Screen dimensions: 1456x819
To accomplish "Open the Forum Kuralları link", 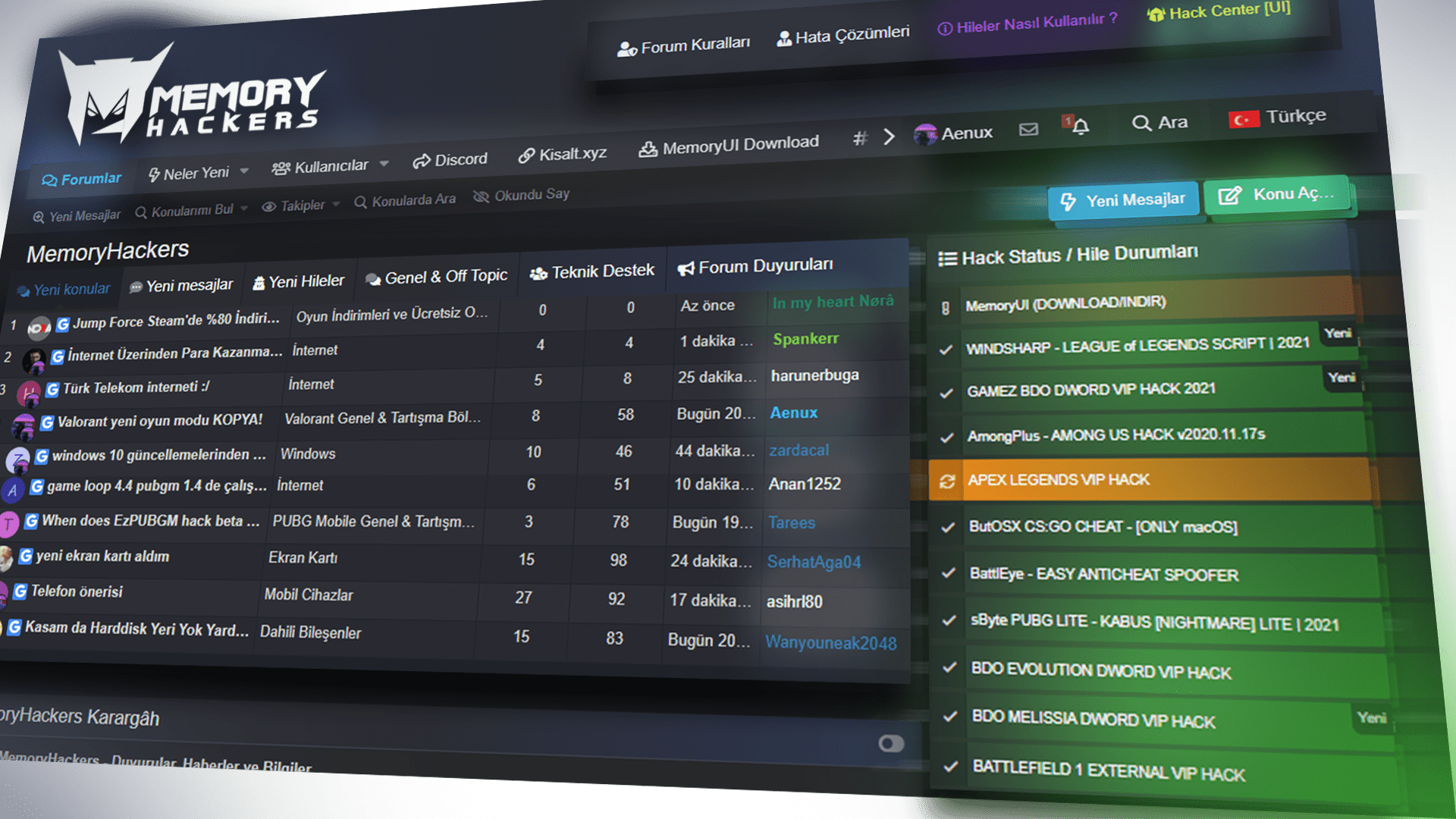I will [x=683, y=46].
